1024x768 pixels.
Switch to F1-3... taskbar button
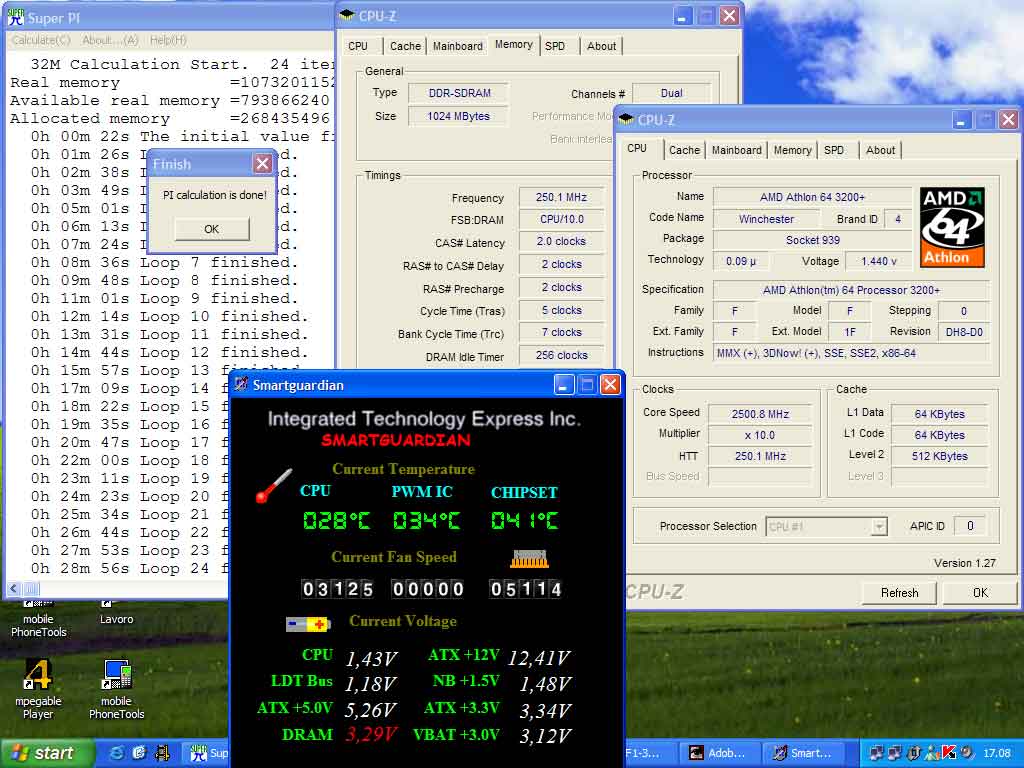pyautogui.click(x=649, y=754)
